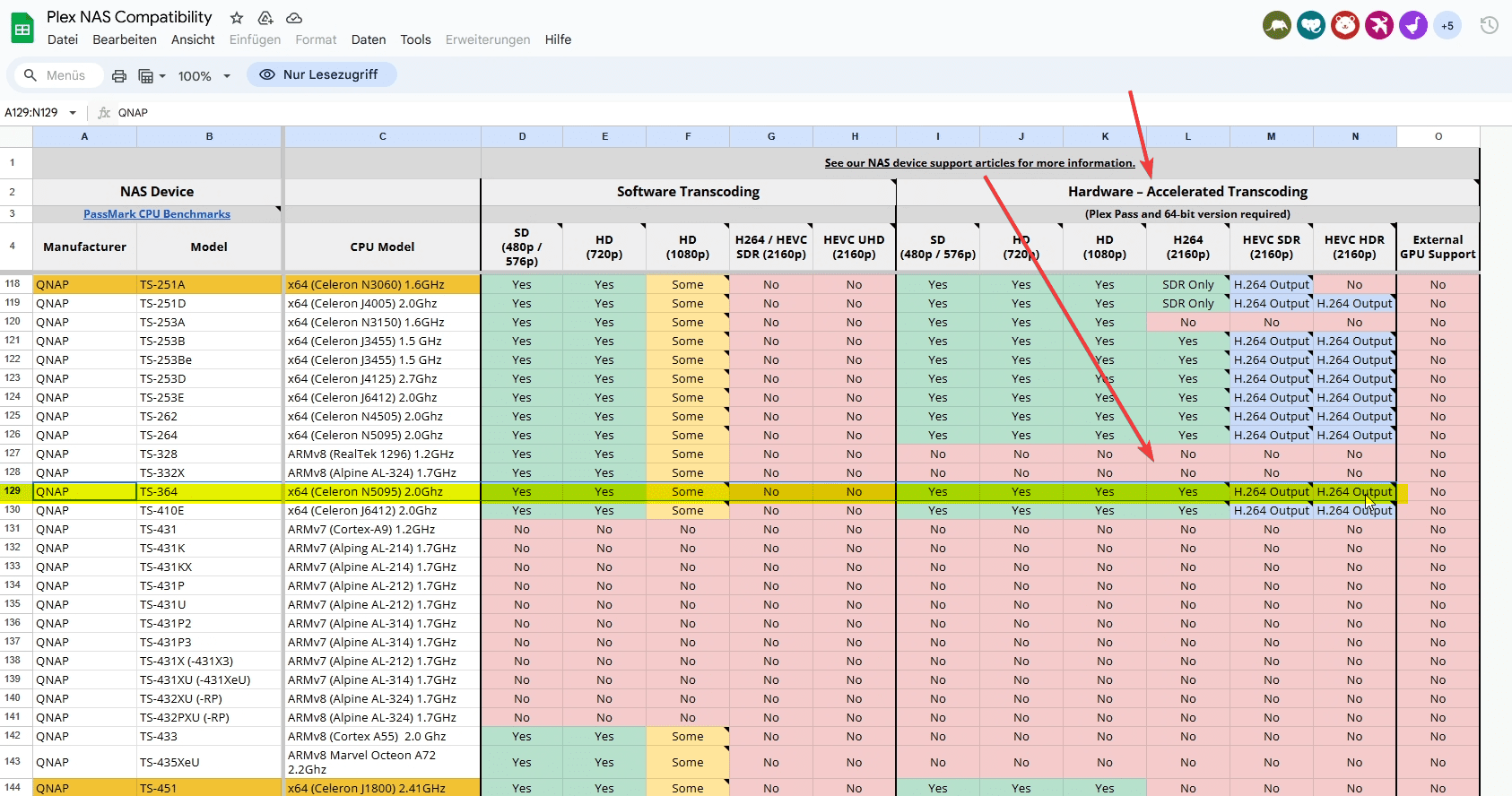Open the PassMark CPU Benchmarks link
Screen dimensions: 1512x796
tap(157, 214)
